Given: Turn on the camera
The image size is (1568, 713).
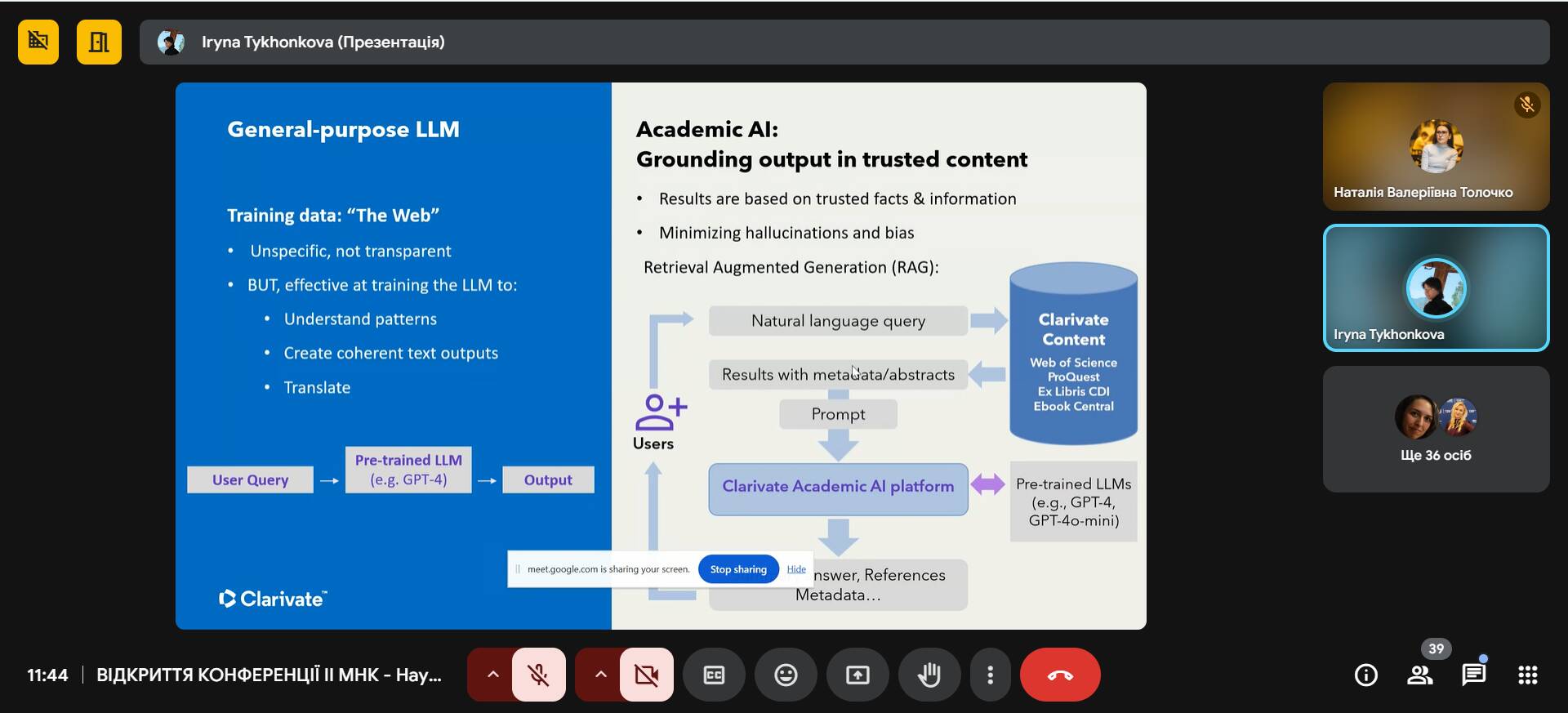Looking at the screenshot, I should (x=647, y=675).
